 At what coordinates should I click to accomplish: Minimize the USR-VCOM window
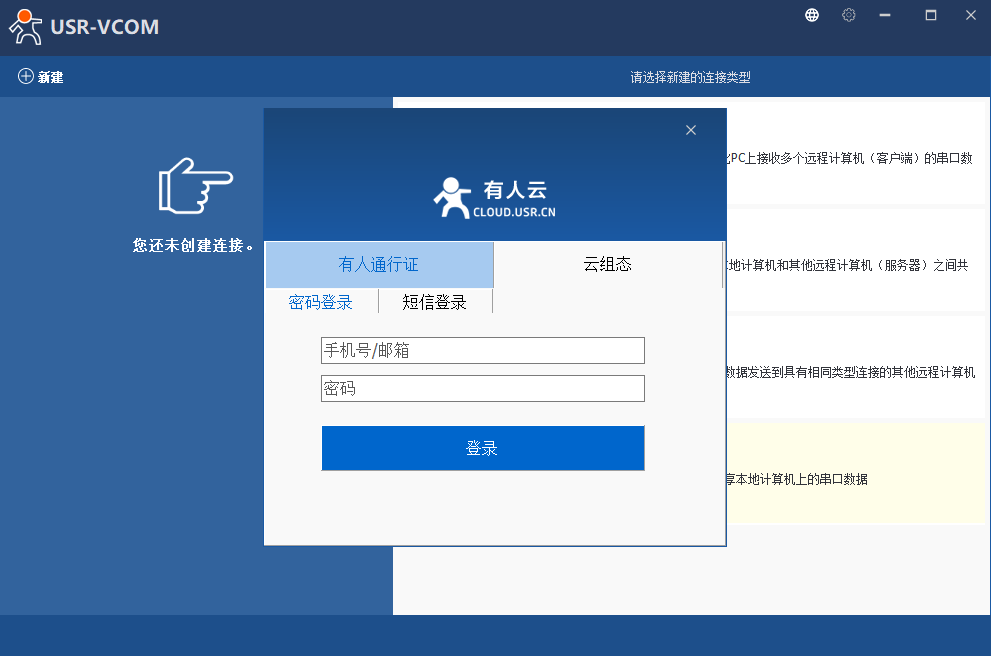pos(884,15)
